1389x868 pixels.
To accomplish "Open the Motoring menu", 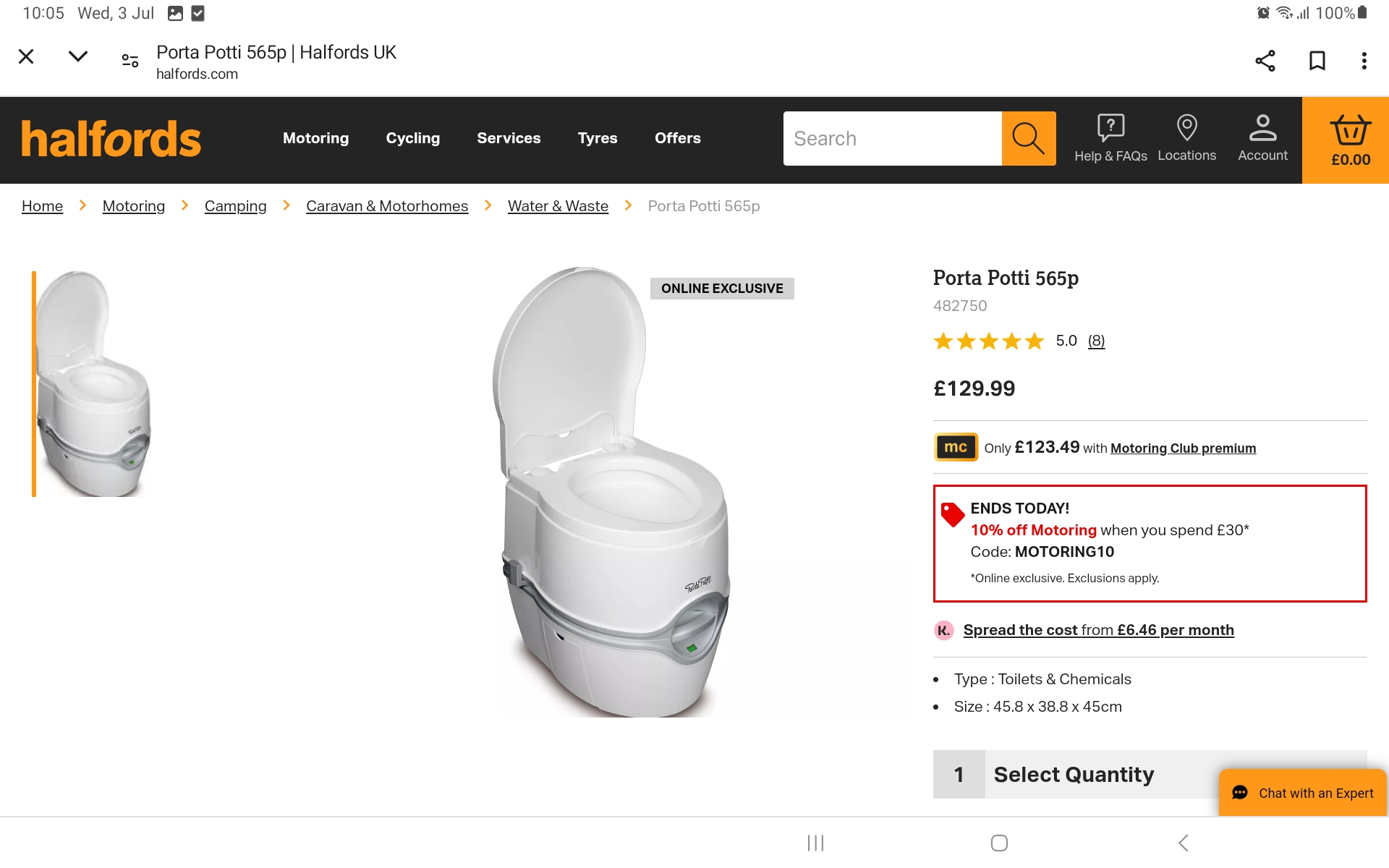I will 315,138.
